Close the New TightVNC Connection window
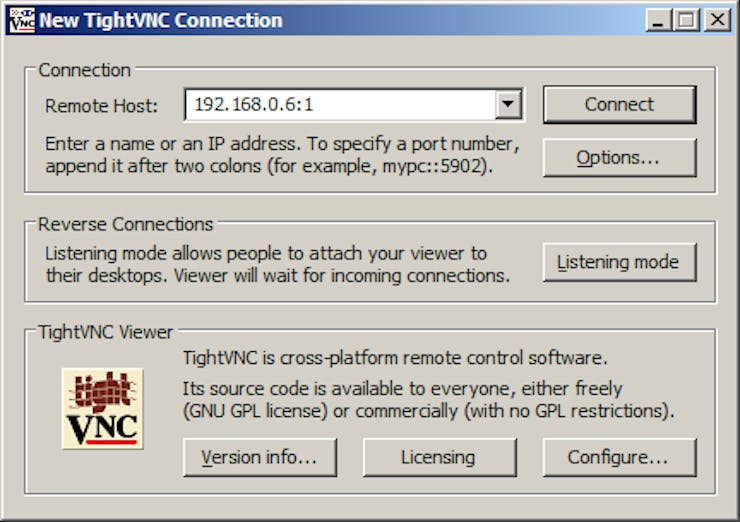The width and height of the screenshot is (740, 522). (x=717, y=20)
